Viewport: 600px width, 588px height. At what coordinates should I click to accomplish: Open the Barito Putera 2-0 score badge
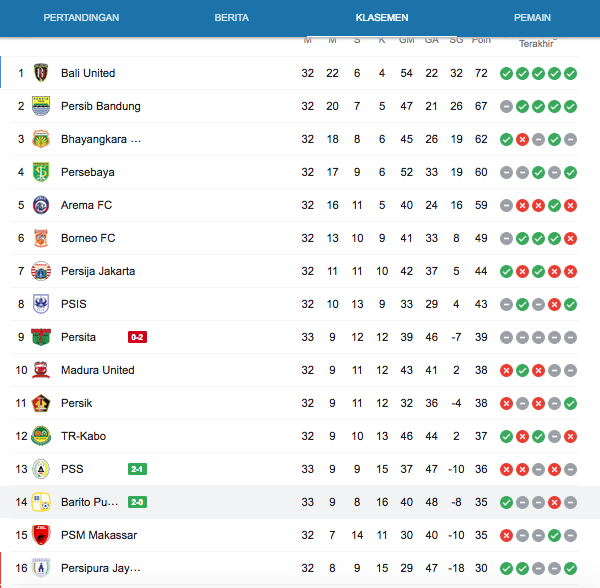click(137, 502)
